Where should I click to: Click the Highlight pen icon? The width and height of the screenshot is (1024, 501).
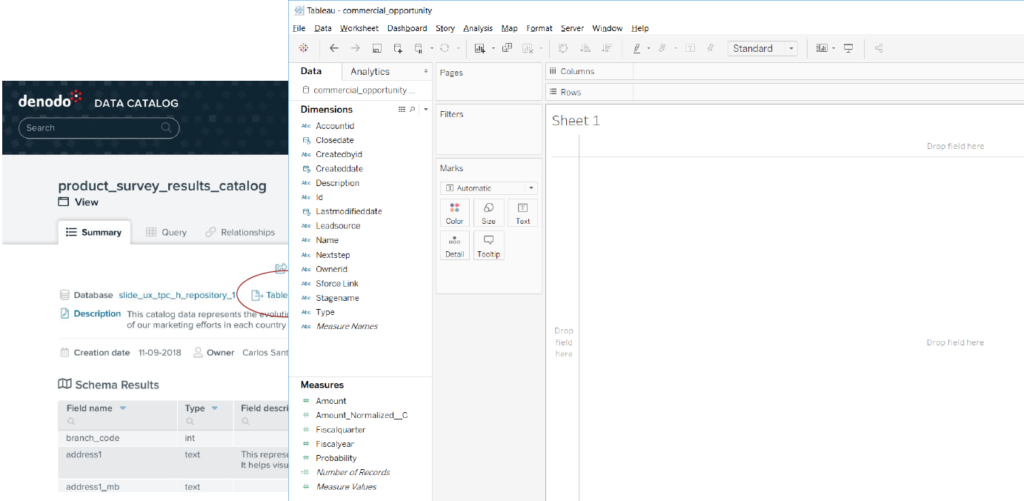point(637,48)
